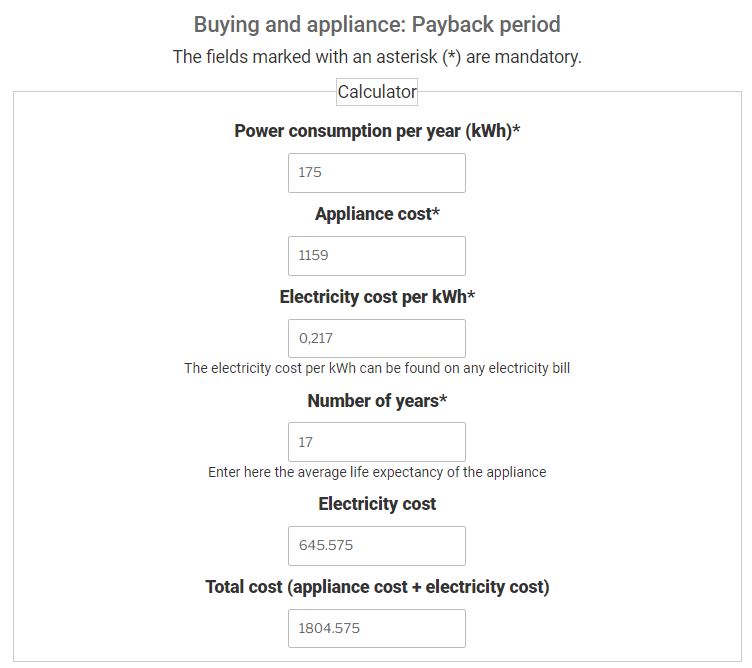Click the average life expectancy hint
Screen dimensions: 752x668
point(377,472)
